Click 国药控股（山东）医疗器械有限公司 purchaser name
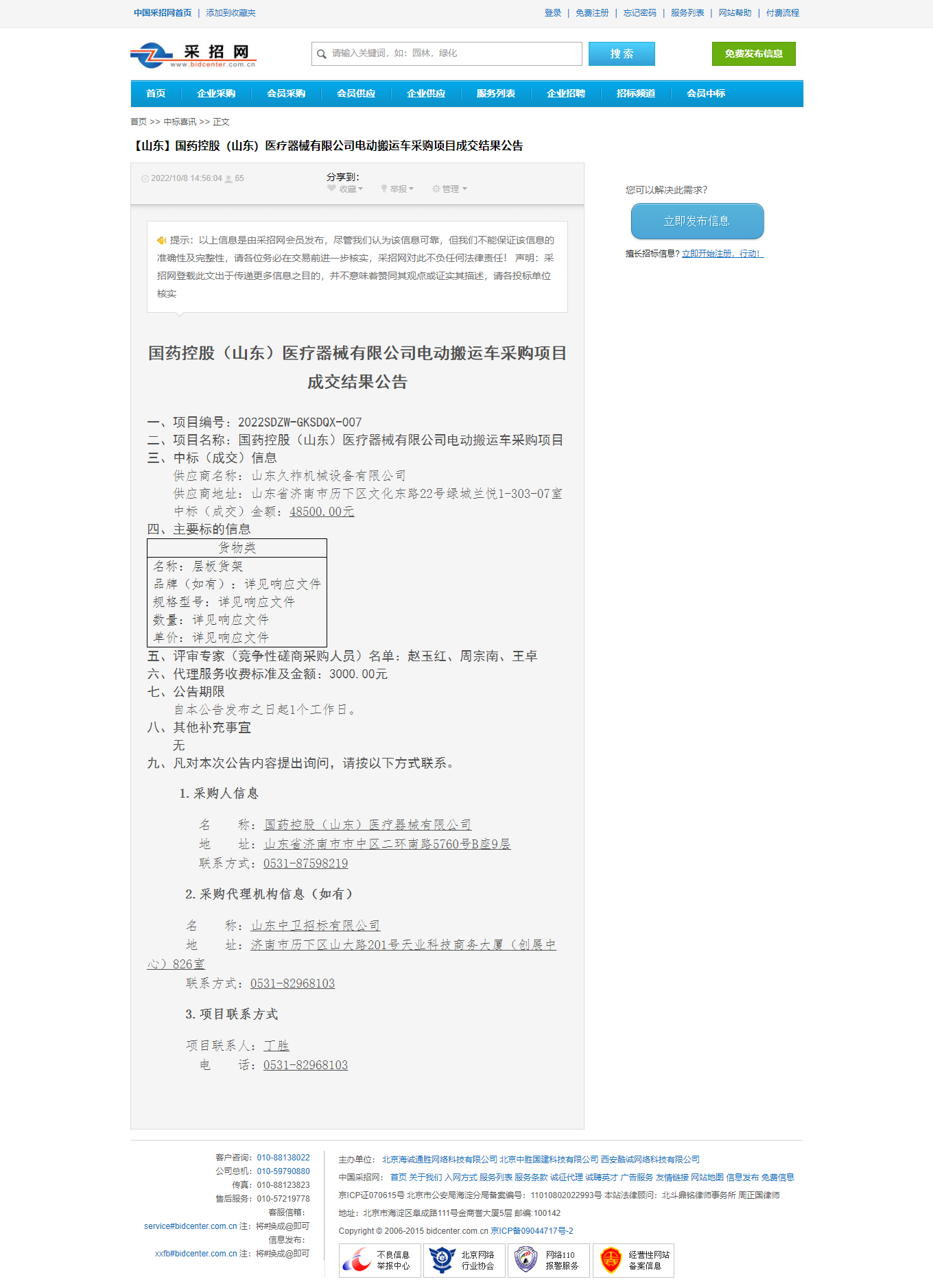This screenshot has height=1288, width=933. [x=368, y=825]
